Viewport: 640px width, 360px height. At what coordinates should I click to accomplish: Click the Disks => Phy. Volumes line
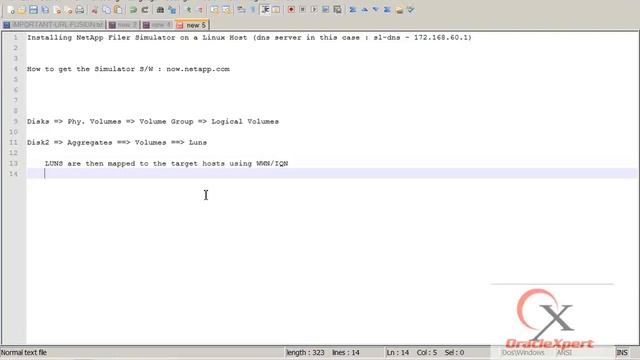point(153,122)
